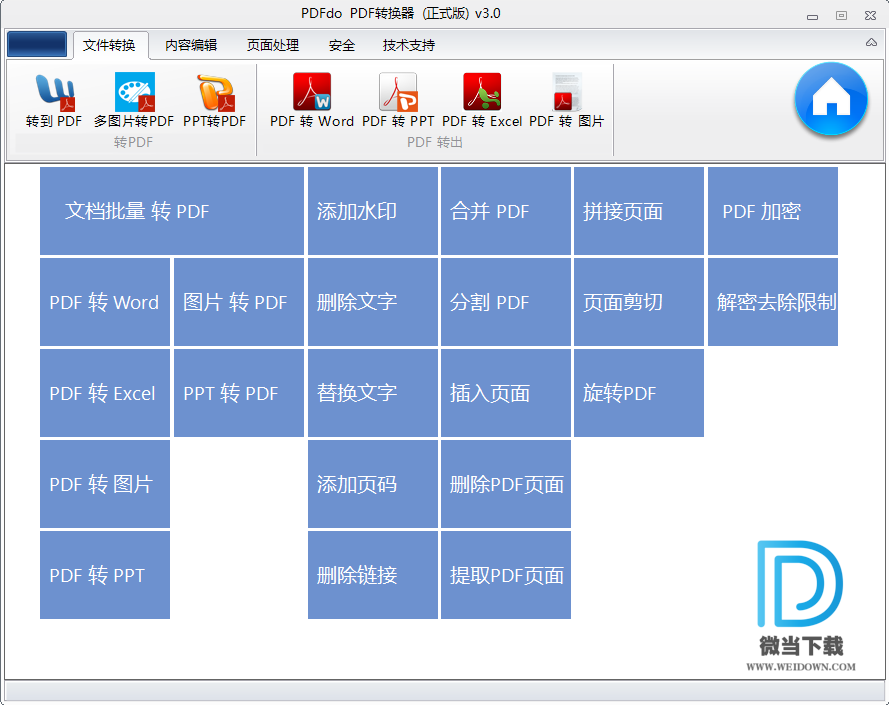Select the 页面处理 tab
Screen dimensions: 889x705
pos(273,45)
